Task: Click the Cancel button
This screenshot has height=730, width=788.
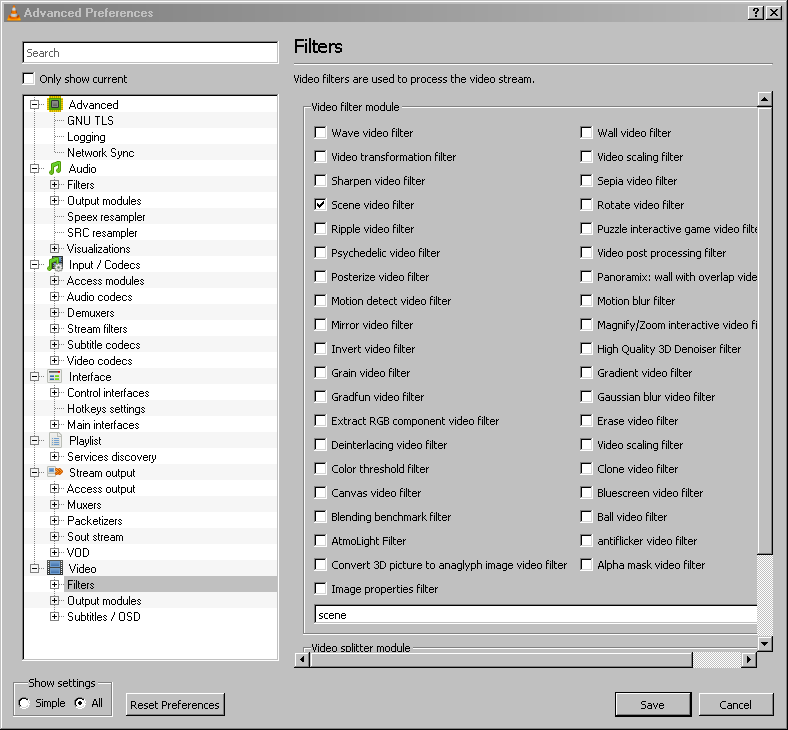Action: coord(735,704)
